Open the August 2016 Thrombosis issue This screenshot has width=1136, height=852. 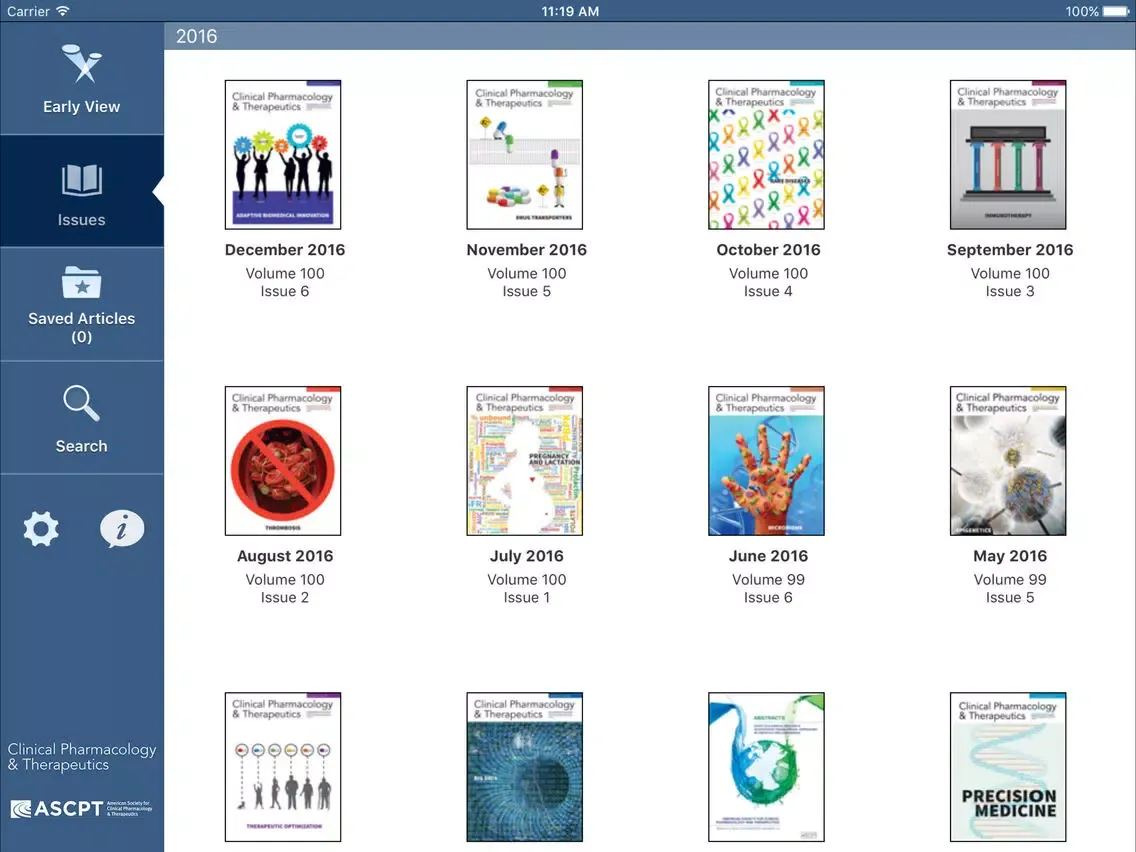pyautogui.click(x=284, y=460)
